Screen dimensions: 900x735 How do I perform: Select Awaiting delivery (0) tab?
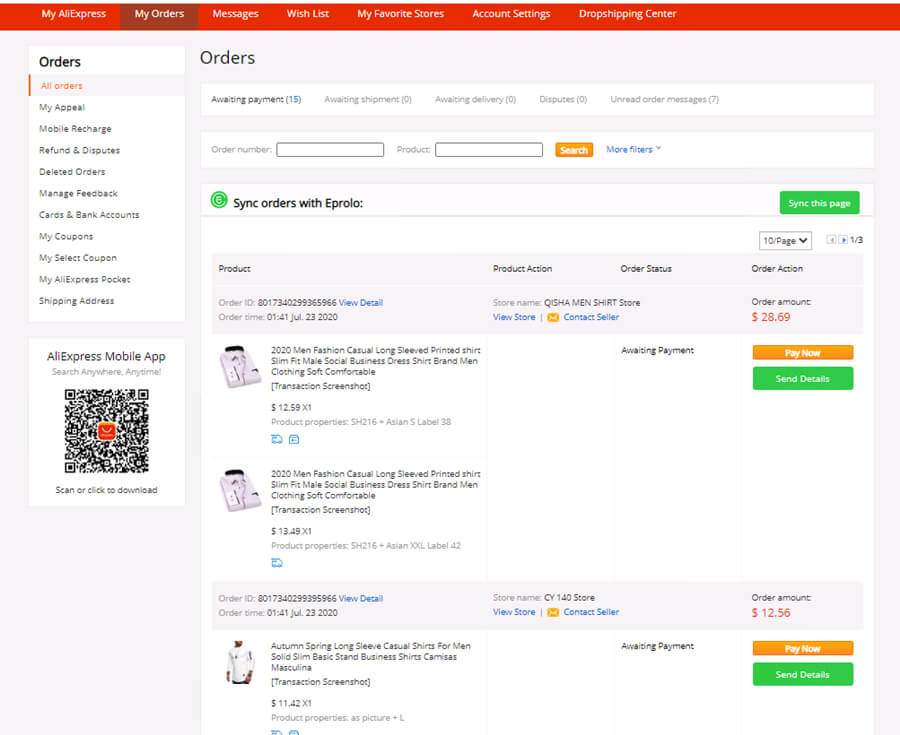(x=475, y=99)
